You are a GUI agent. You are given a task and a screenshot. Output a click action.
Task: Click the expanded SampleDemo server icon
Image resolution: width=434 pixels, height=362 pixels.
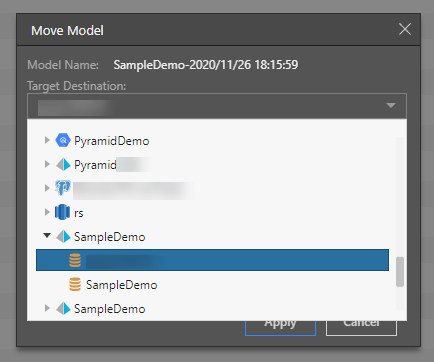pos(63,236)
